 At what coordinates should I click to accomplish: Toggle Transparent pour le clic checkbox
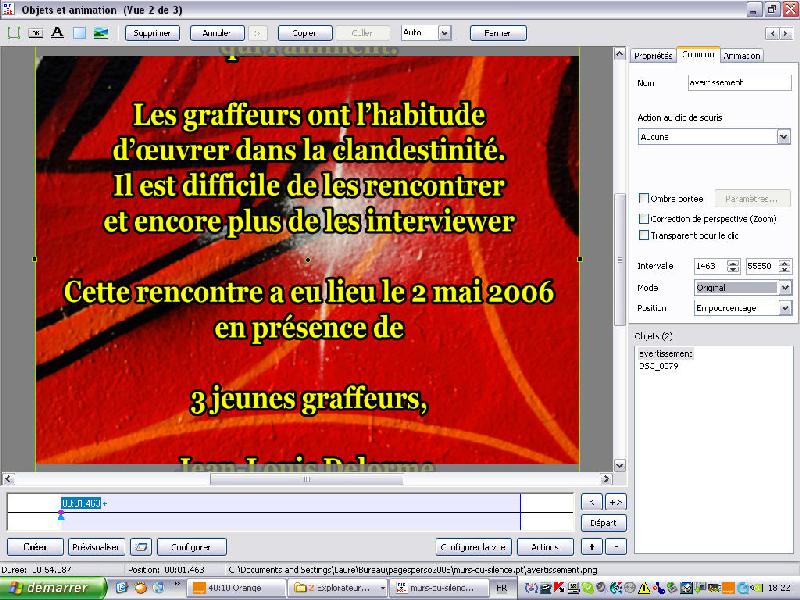(644, 235)
